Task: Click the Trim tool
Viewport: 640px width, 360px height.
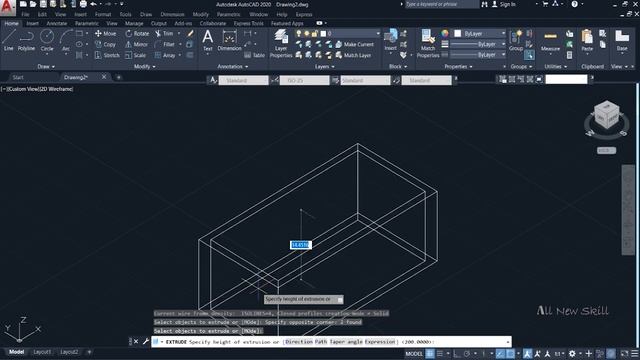Action: click(x=164, y=33)
